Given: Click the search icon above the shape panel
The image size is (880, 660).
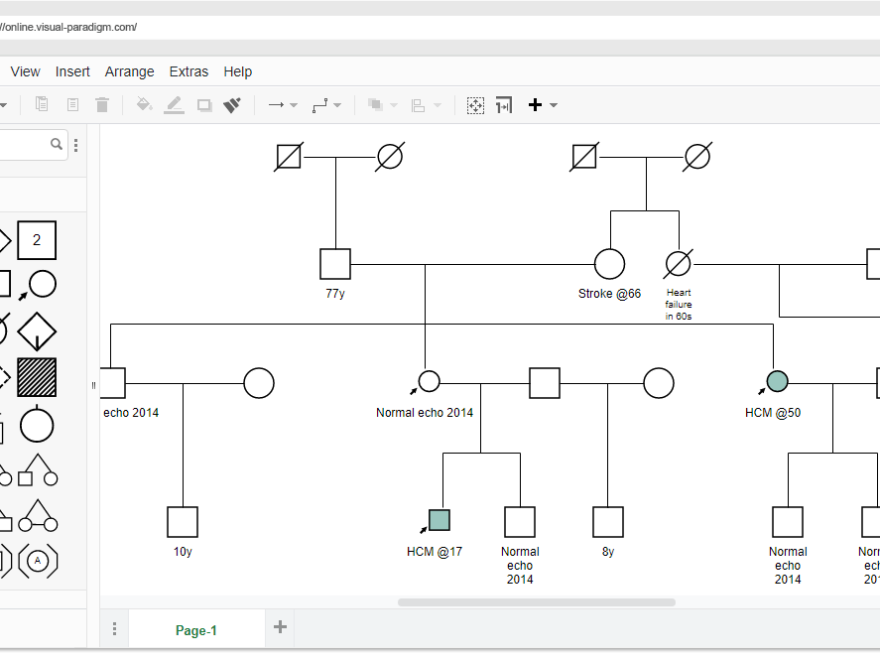Looking at the screenshot, I should pos(55,144).
